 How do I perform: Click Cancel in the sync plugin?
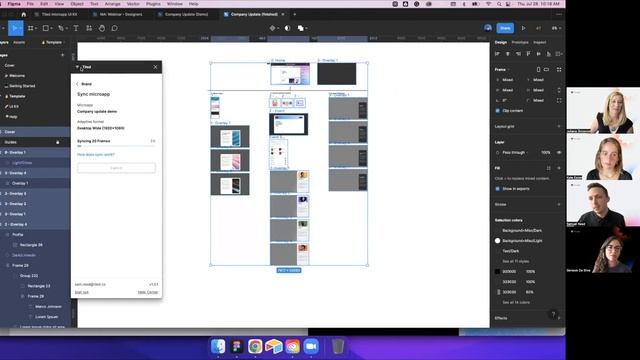coord(116,168)
